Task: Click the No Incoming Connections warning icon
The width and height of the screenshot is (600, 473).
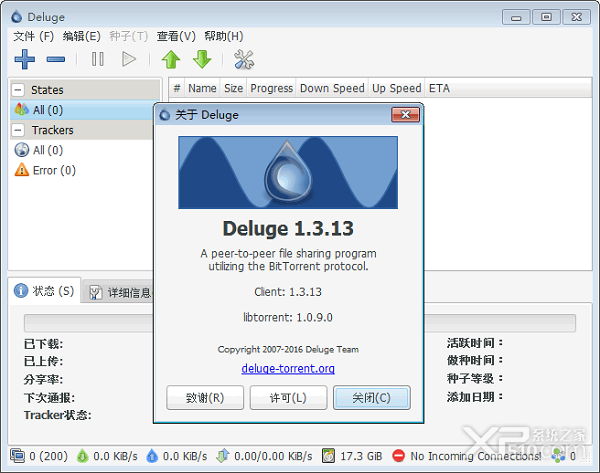Action: pyautogui.click(x=398, y=456)
